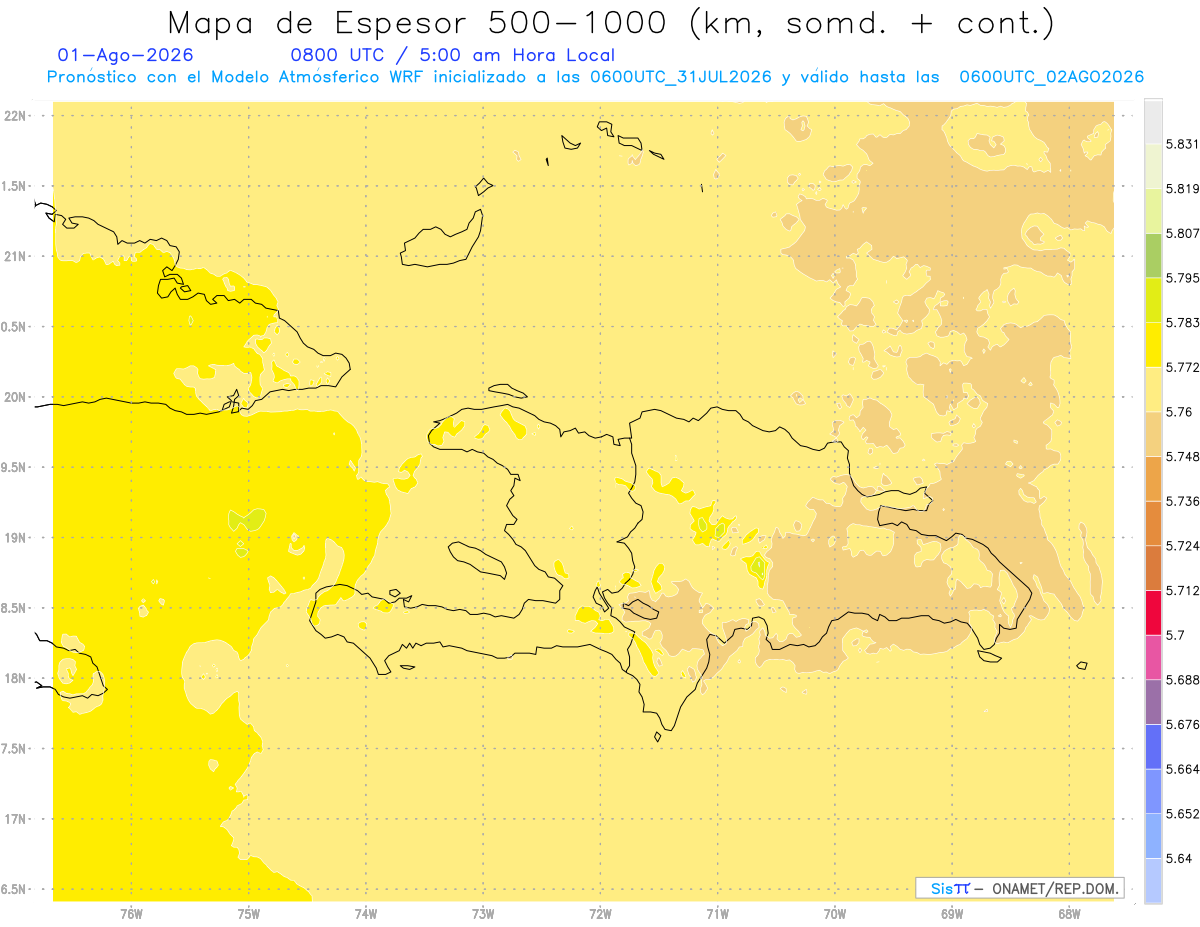The image size is (1200, 927).
Task: Pick the bright yellow swatch between 5.783 and 5.772
Action: (x=1153, y=345)
